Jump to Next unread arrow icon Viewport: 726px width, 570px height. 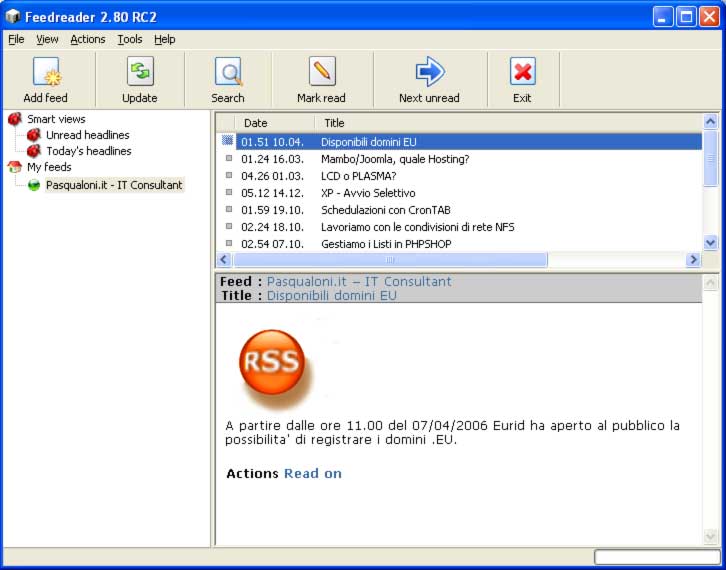[x=430, y=71]
